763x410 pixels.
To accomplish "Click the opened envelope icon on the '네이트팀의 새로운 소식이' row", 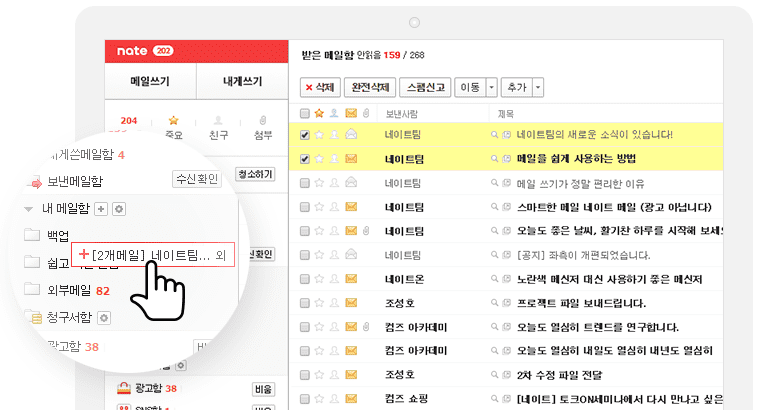I will click(x=351, y=134).
